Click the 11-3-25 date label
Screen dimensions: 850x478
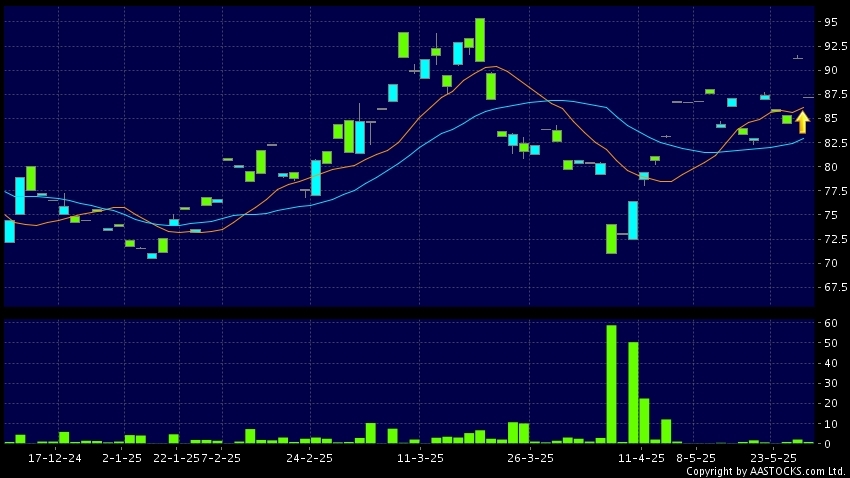click(x=420, y=458)
